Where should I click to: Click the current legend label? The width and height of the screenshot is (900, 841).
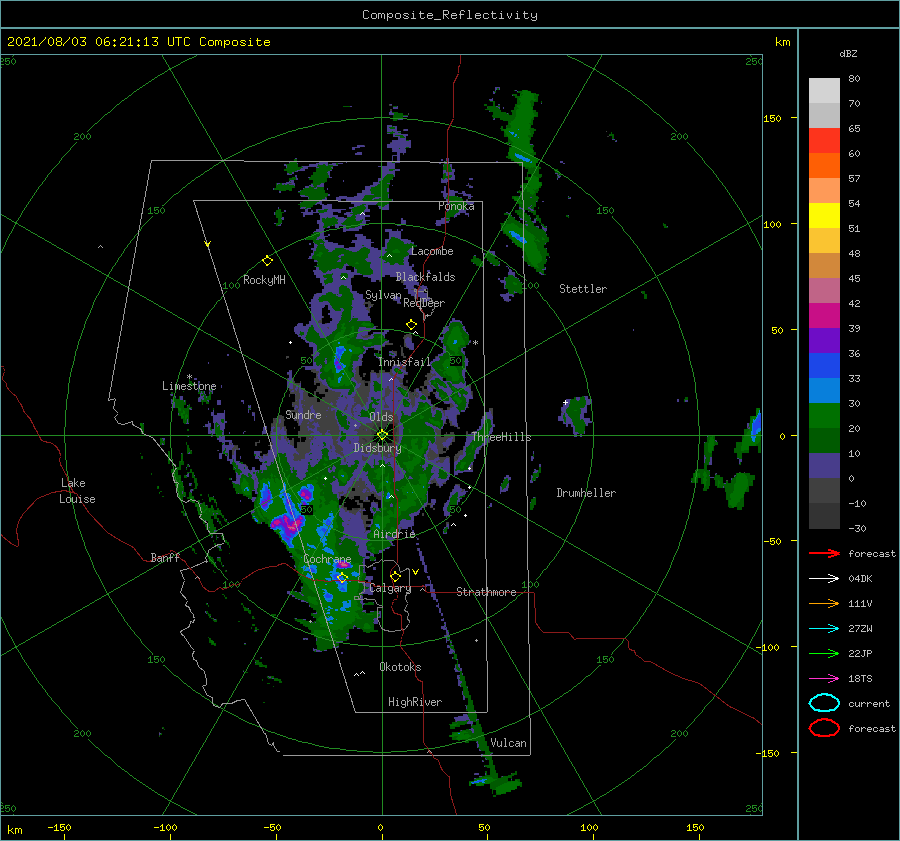(x=869, y=704)
